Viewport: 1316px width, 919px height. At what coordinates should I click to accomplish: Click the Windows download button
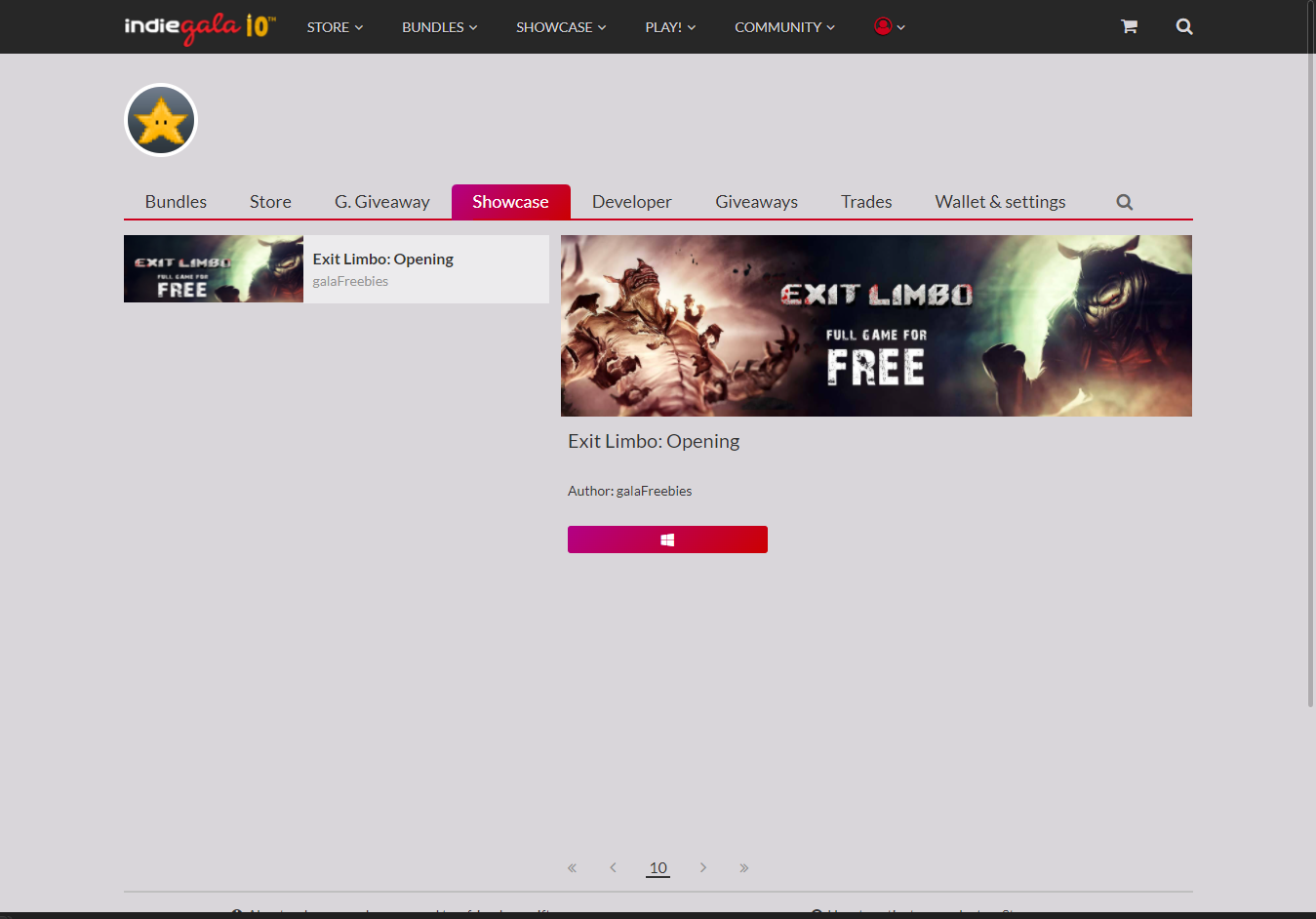(667, 539)
